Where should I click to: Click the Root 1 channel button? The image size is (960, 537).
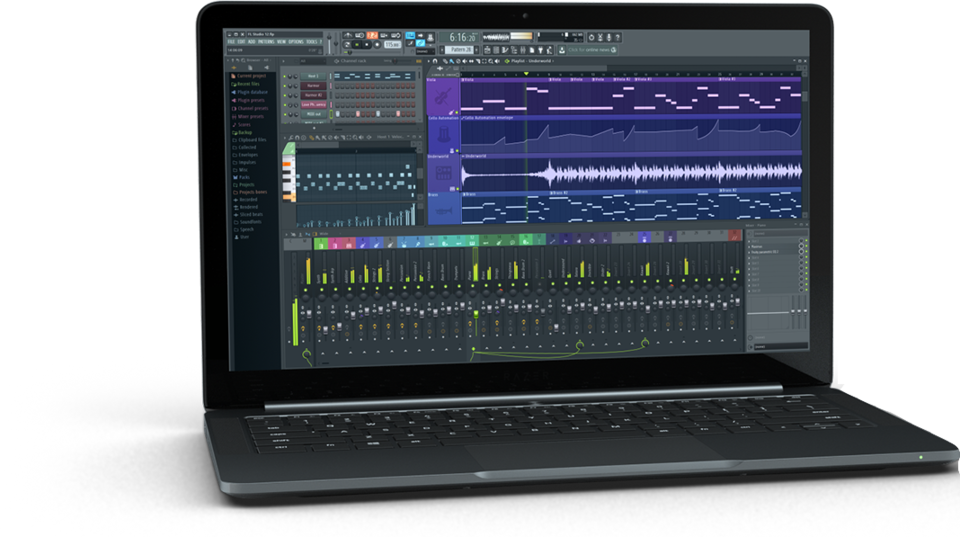coord(313,76)
